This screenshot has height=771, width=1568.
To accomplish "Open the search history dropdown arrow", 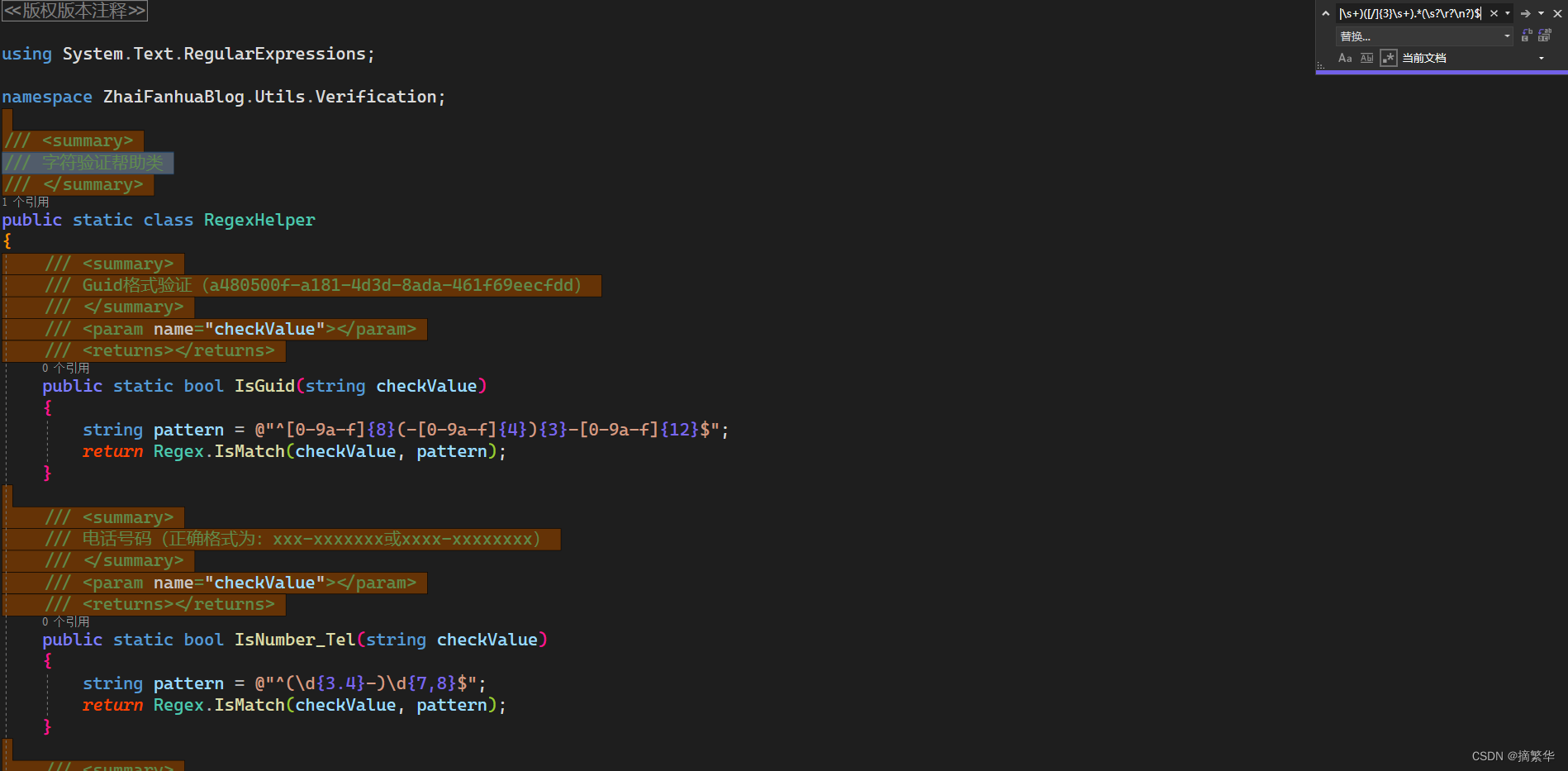I will coord(1508,13).
